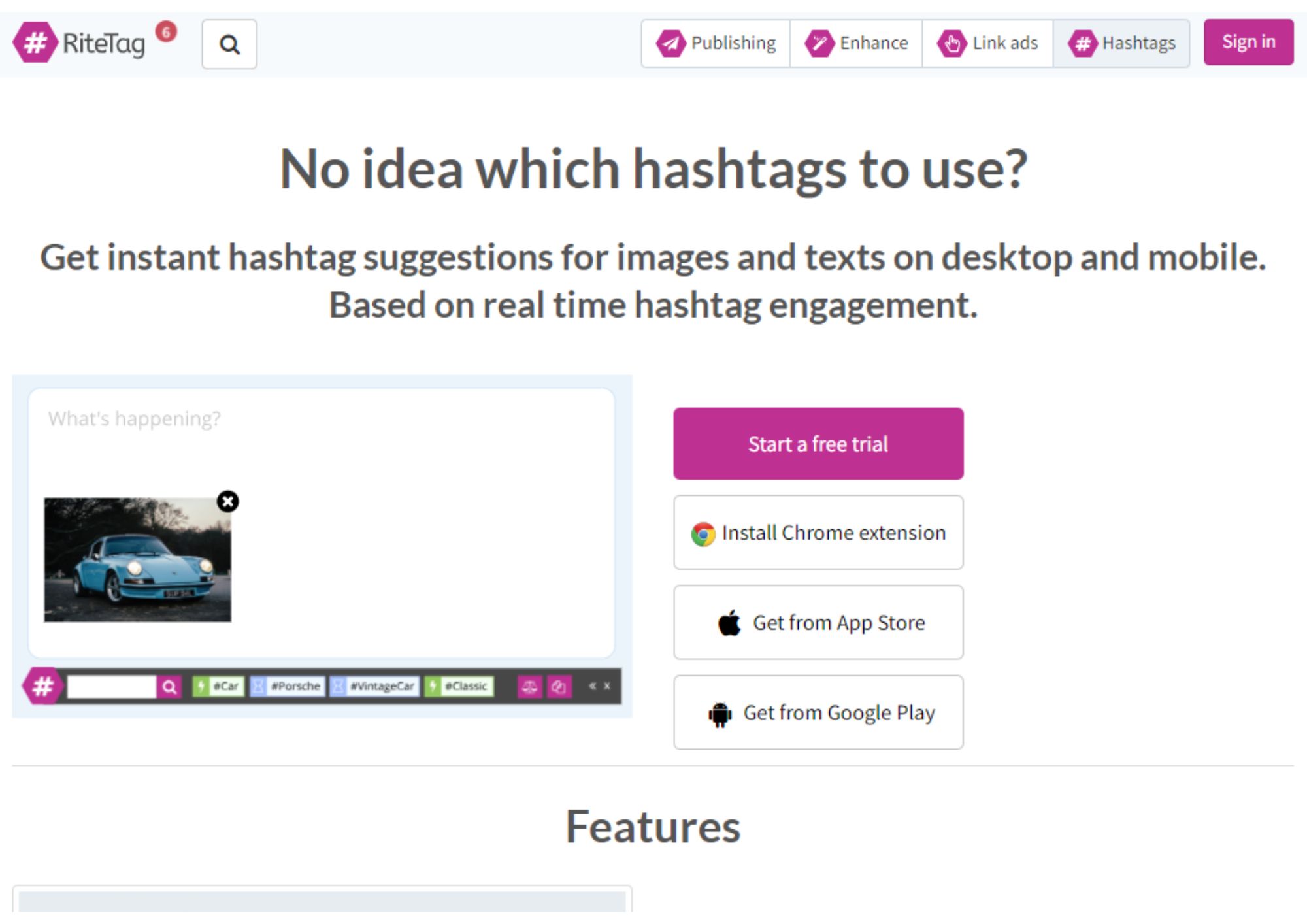Click Get from Google Play button
The image size is (1307, 924).
(x=818, y=712)
